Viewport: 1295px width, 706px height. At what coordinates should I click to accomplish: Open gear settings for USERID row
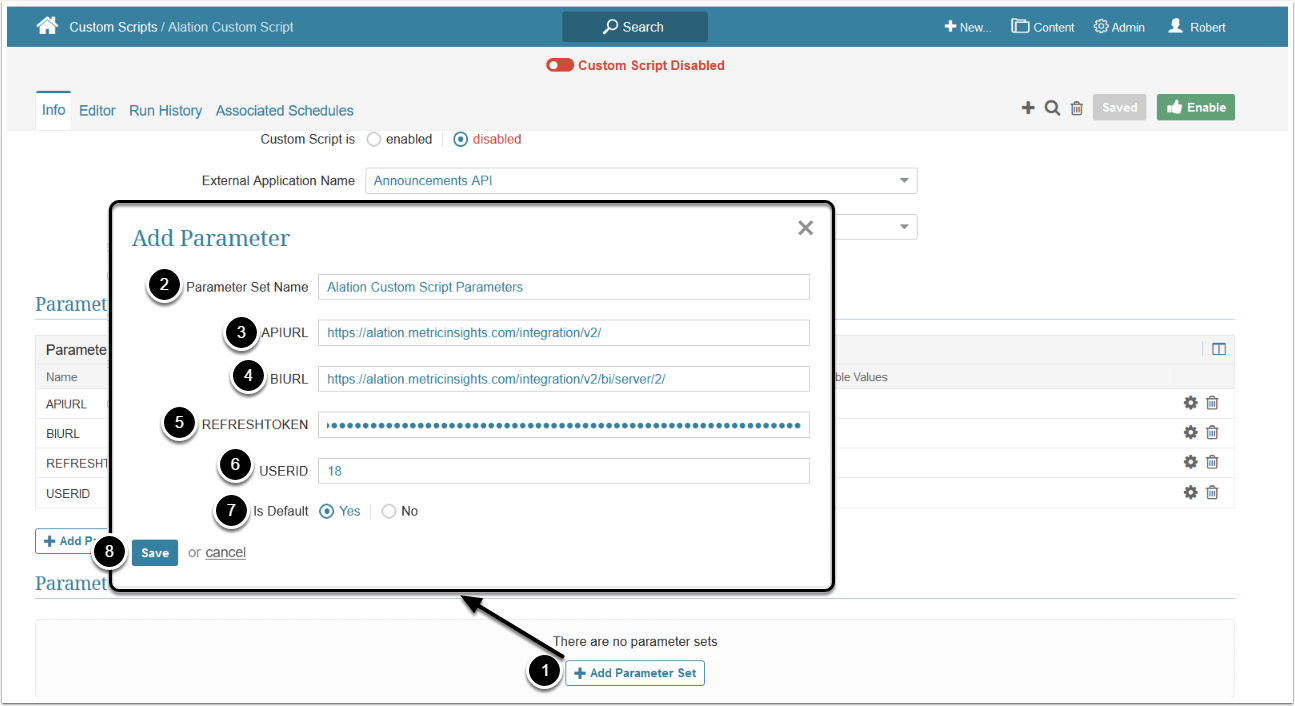(1190, 492)
